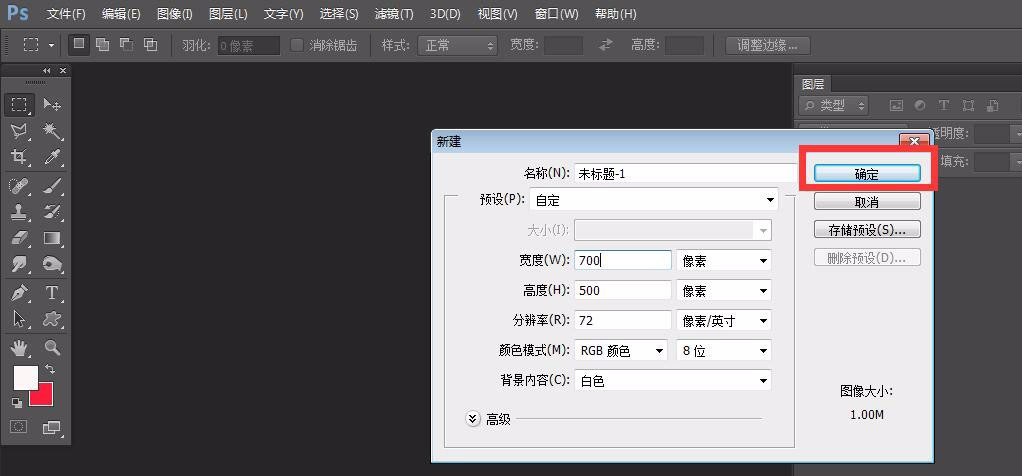Screen dimensions: 1022x476
Task: Select the Hand tool
Action: coord(19,348)
